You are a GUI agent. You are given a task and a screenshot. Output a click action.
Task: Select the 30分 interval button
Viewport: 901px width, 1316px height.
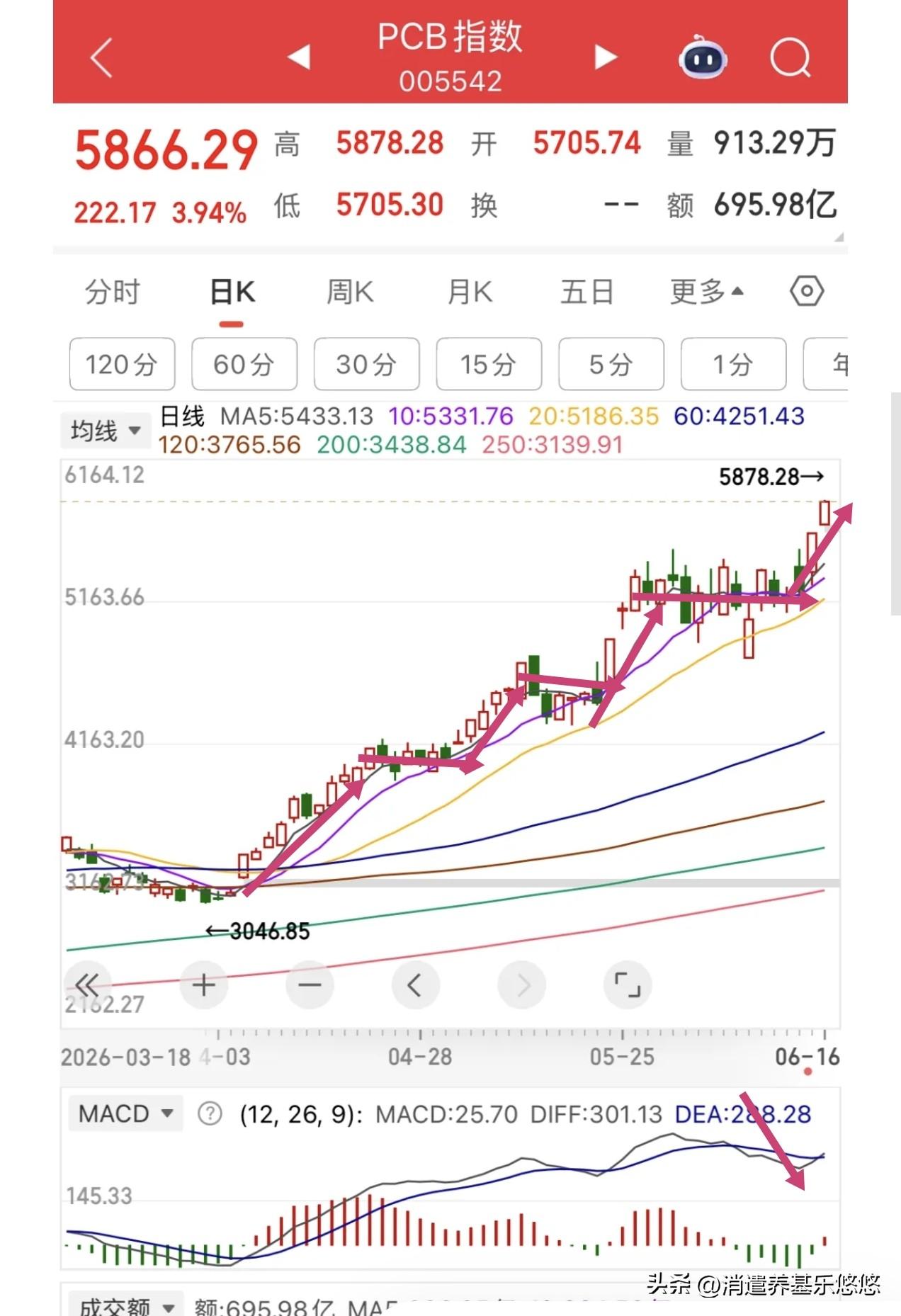(367, 364)
